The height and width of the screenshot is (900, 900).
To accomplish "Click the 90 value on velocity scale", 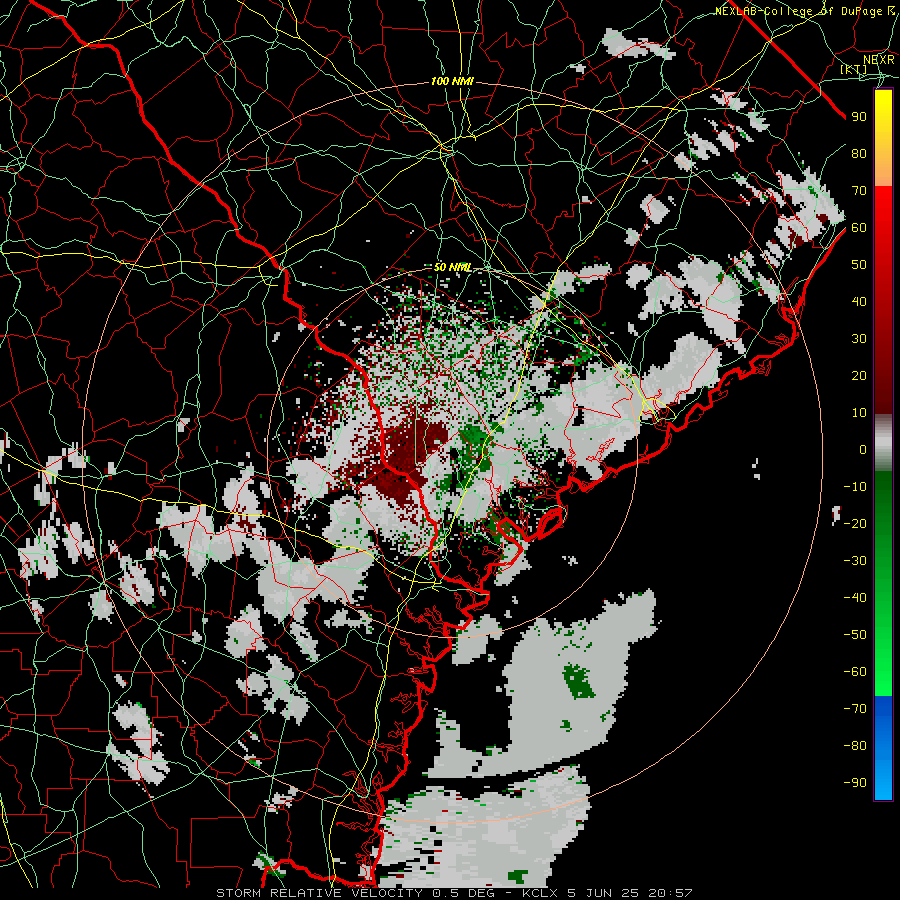I will [859, 117].
